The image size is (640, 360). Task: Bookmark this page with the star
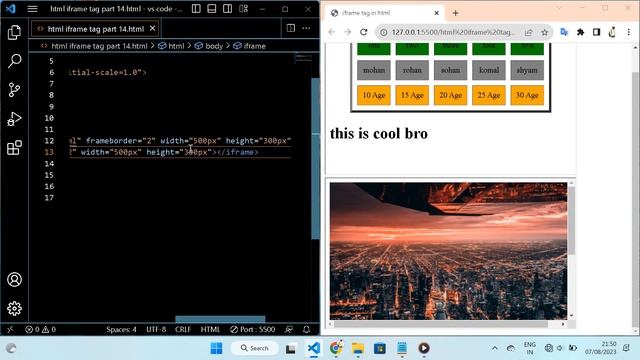point(544,32)
